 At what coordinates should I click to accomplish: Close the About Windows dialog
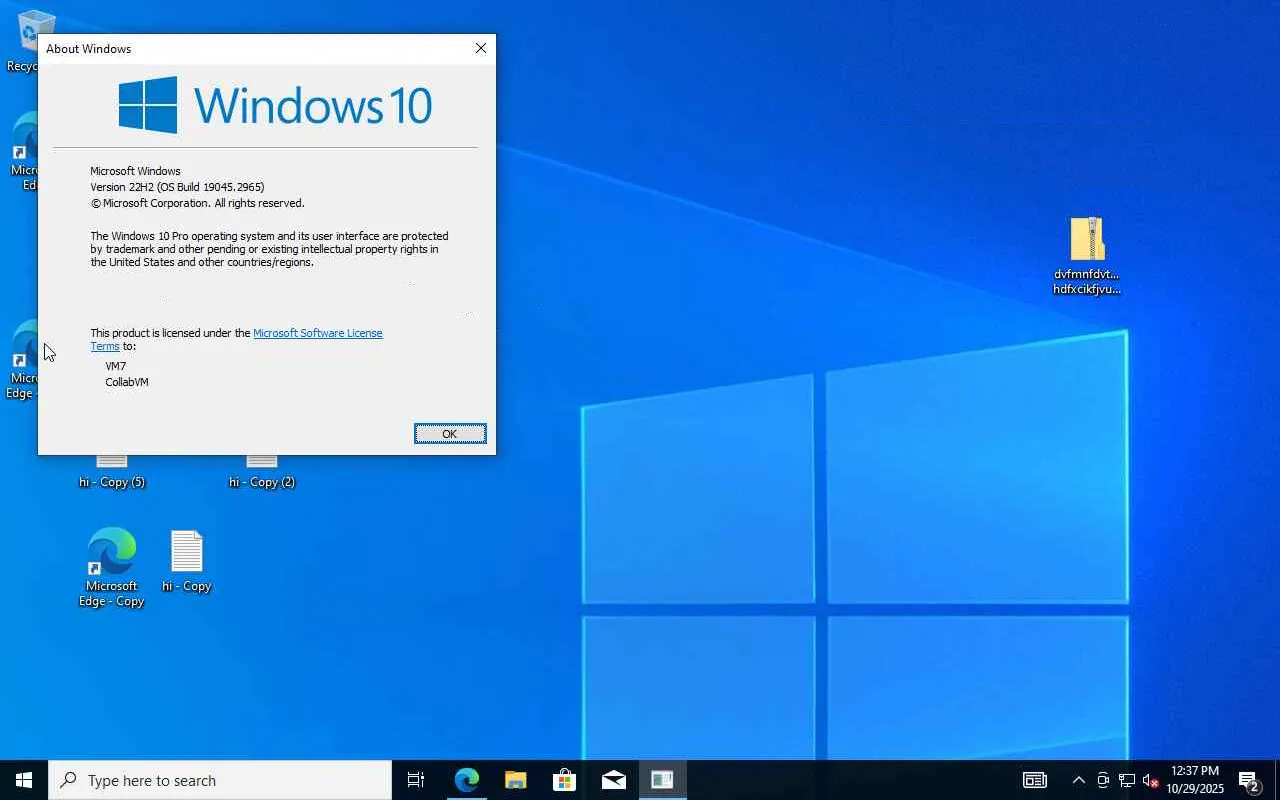(481, 48)
